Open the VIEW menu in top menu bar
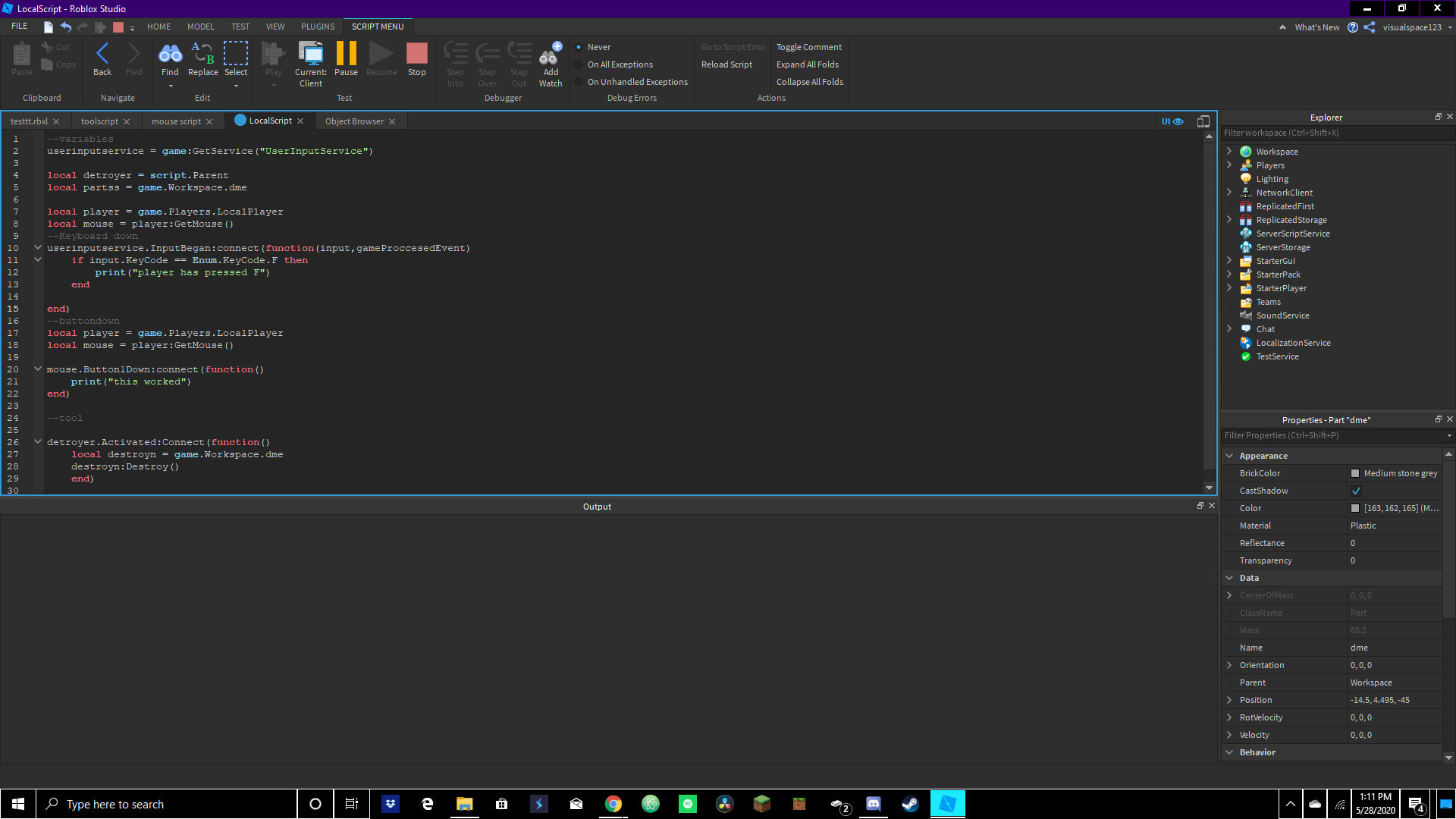This screenshot has width=1456, height=819. pos(274,26)
